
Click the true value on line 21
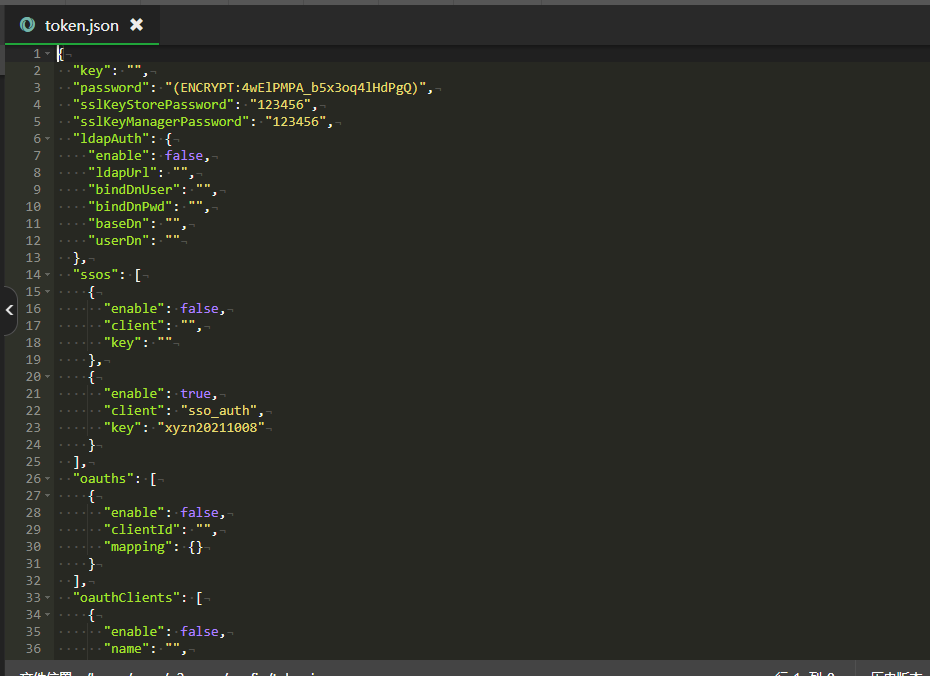[196, 393]
